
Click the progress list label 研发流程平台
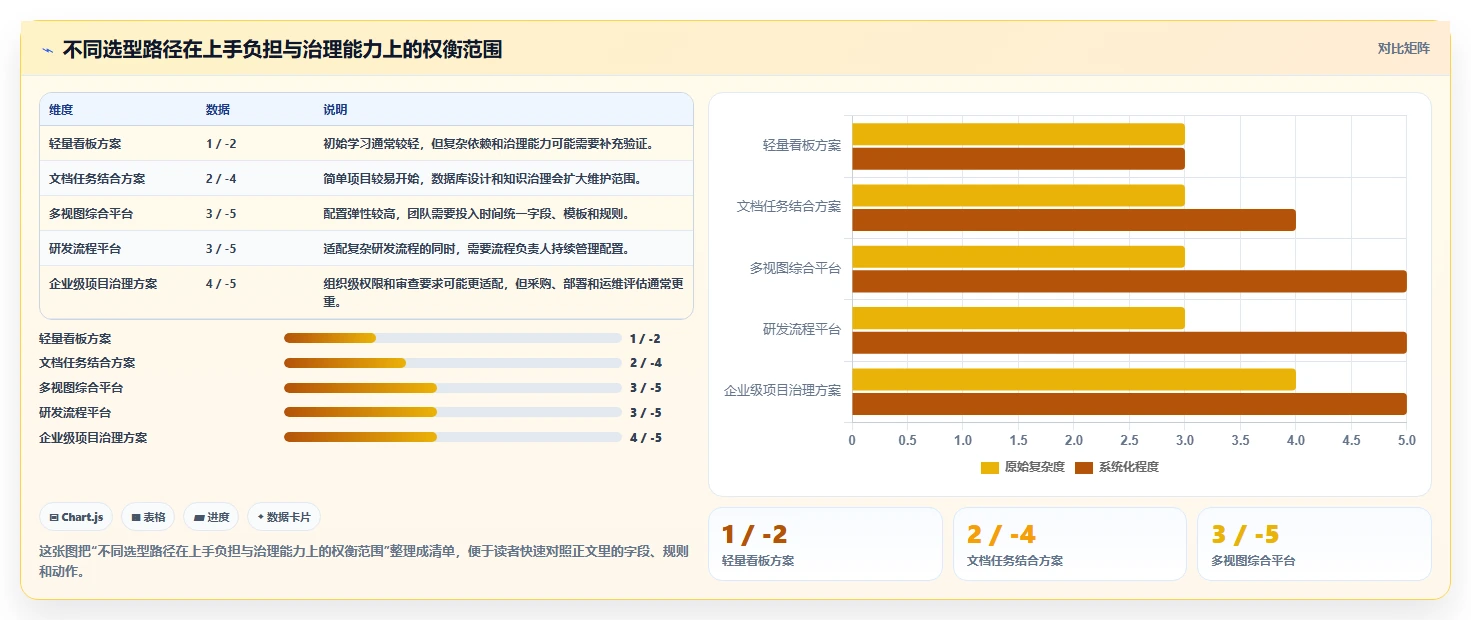pos(75,413)
